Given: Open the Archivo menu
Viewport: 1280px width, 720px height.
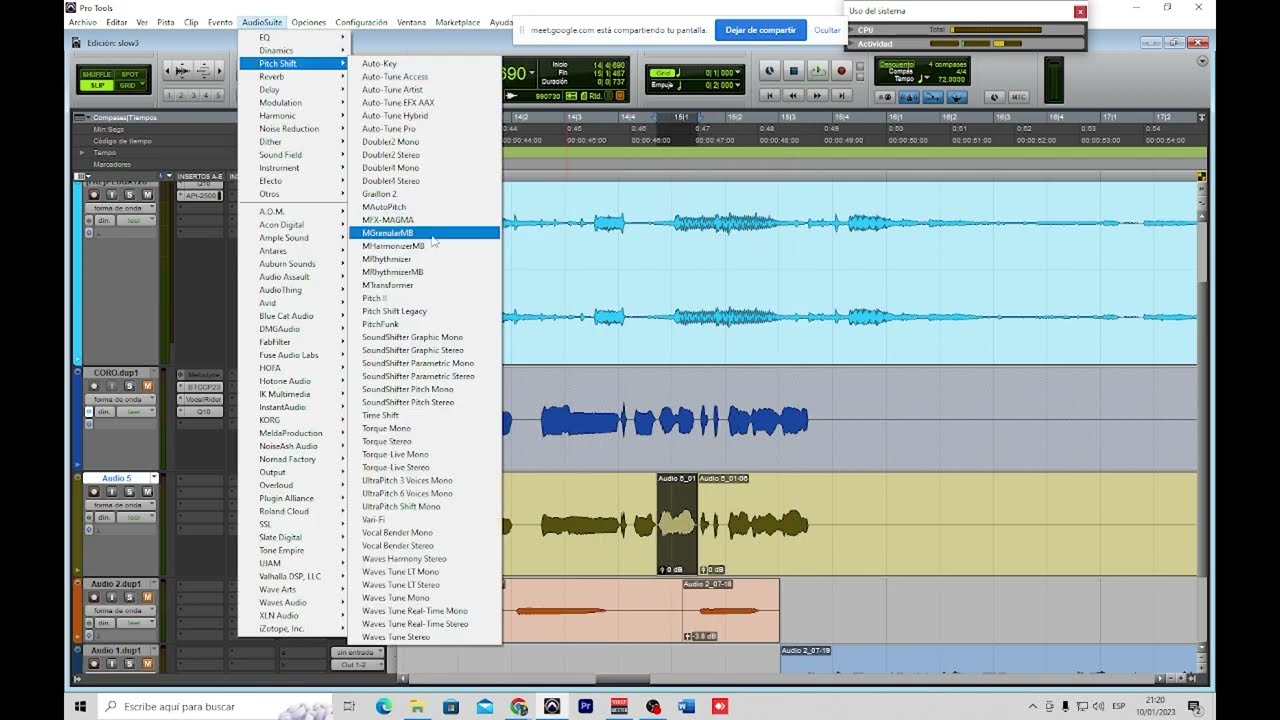Looking at the screenshot, I should (83, 22).
